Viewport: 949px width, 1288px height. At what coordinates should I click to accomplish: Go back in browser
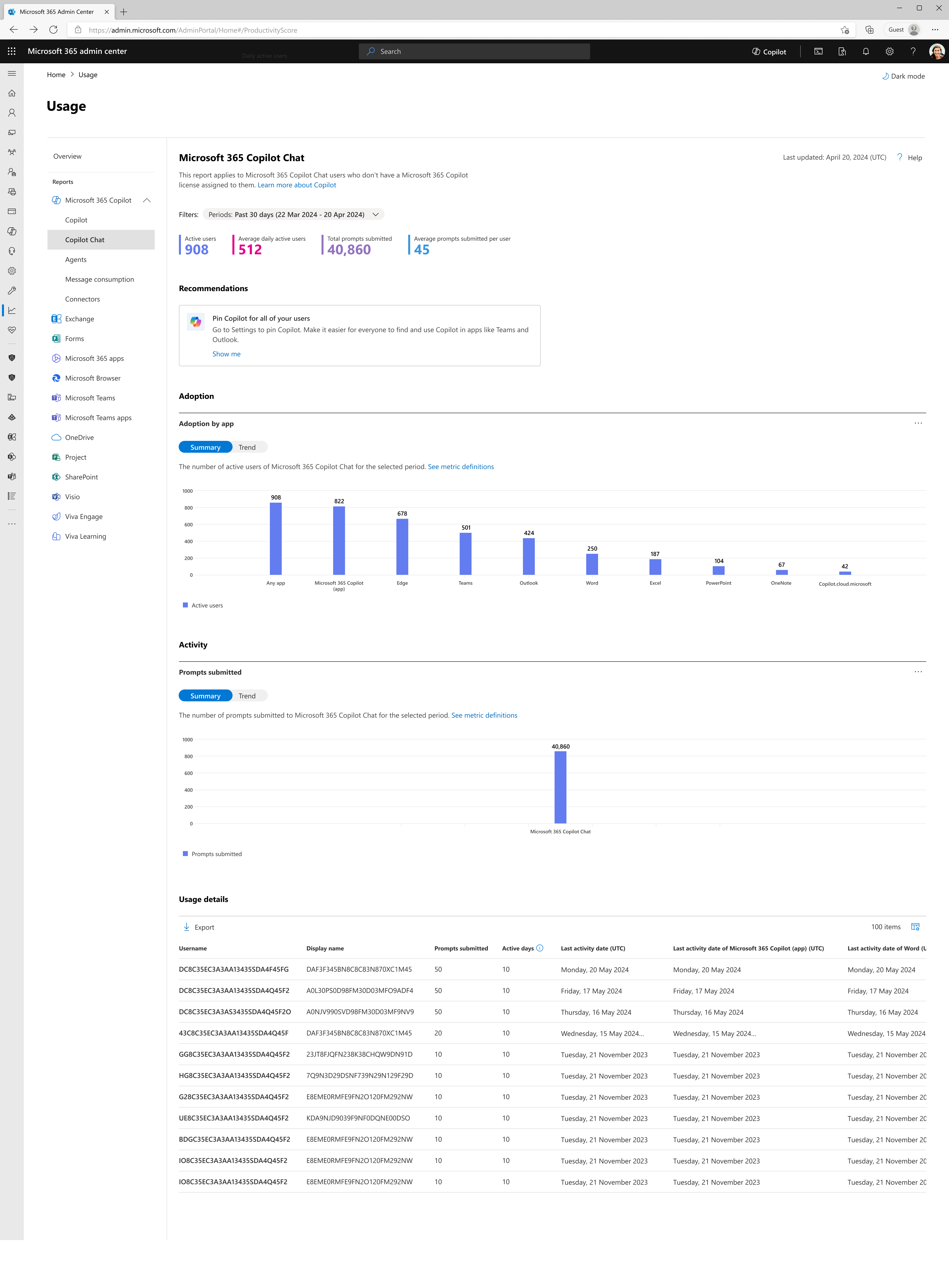14,30
